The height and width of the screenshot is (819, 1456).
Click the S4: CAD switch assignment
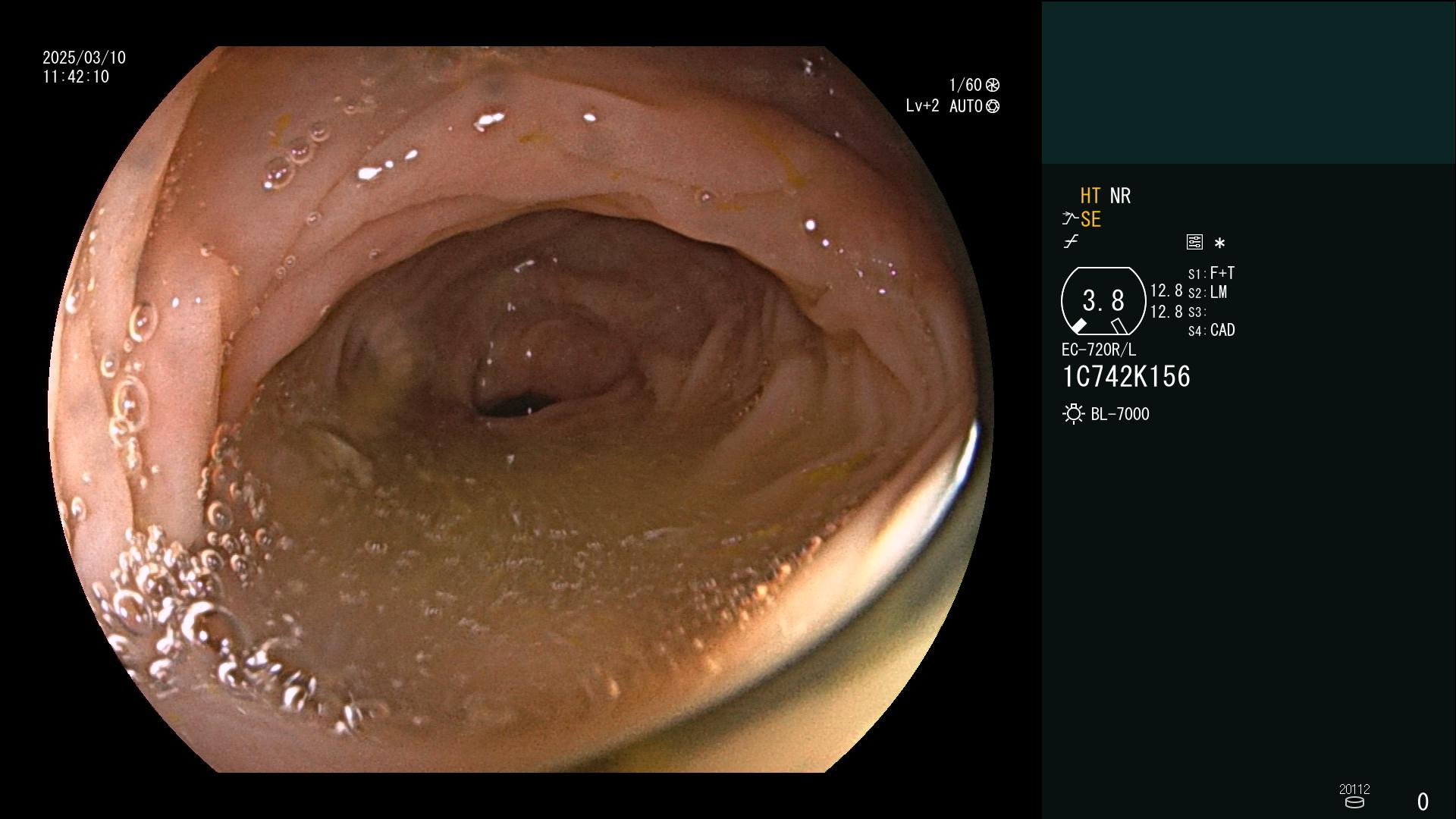pyautogui.click(x=1212, y=331)
